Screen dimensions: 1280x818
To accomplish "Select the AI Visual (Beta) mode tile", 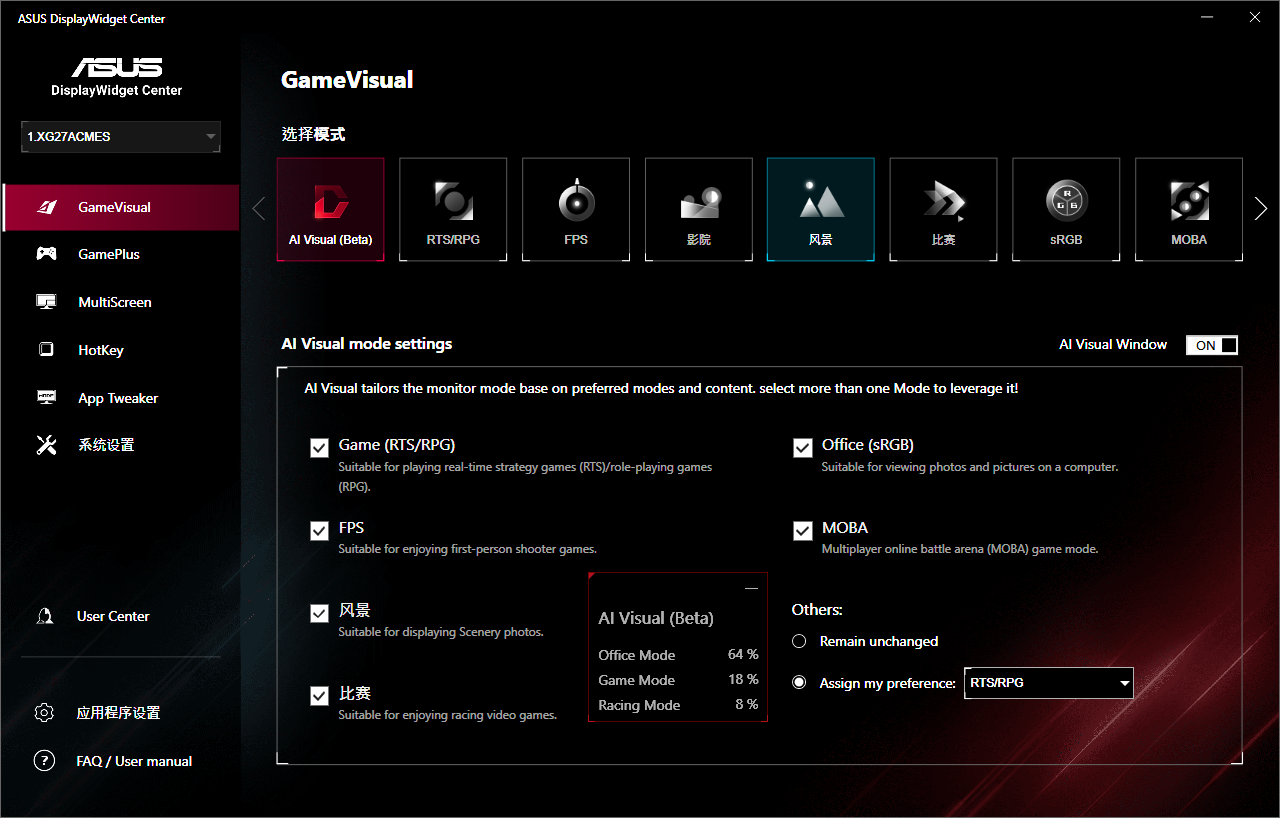I will [x=330, y=209].
